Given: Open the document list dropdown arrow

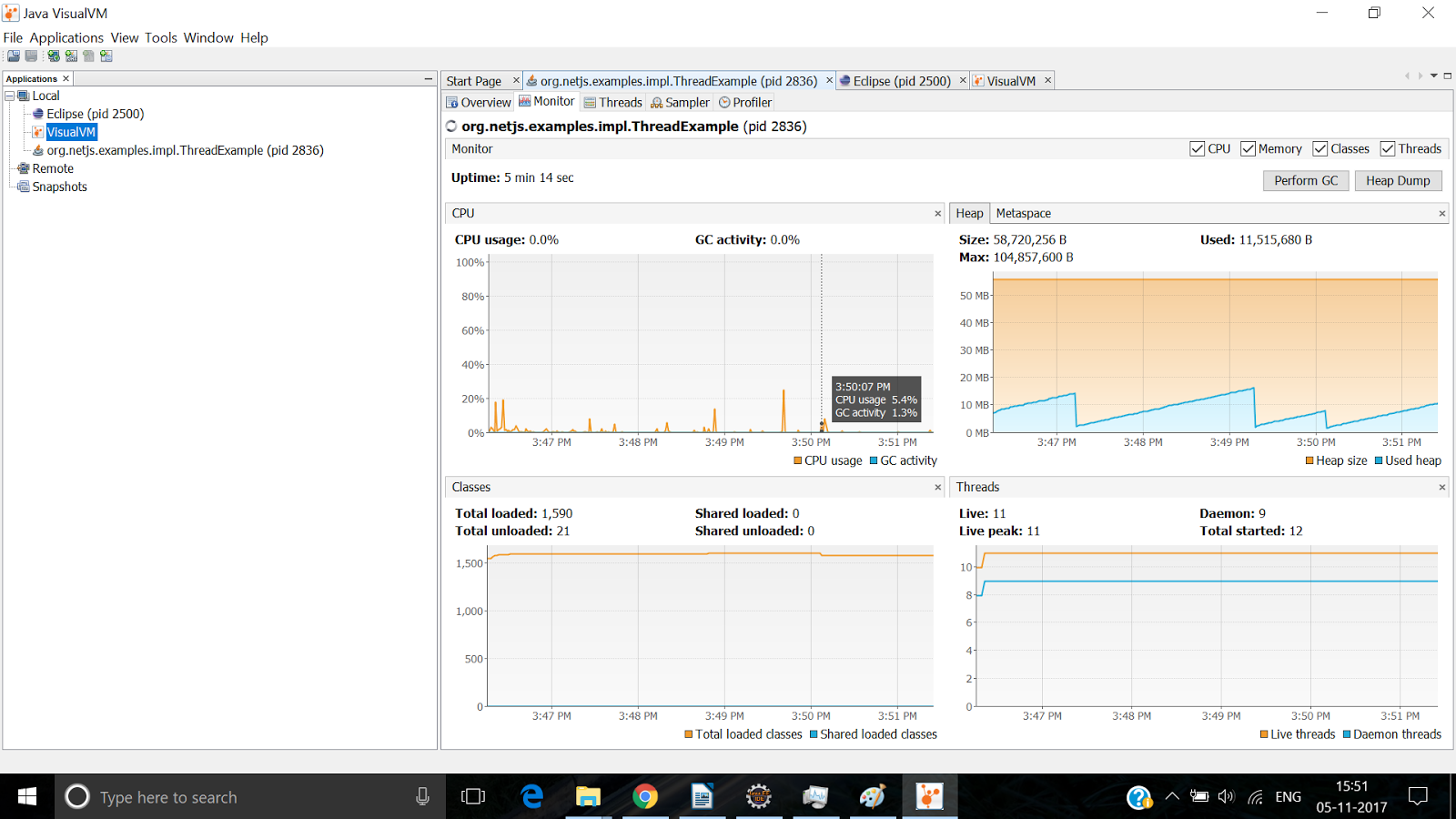Looking at the screenshot, I should (x=1434, y=76).
